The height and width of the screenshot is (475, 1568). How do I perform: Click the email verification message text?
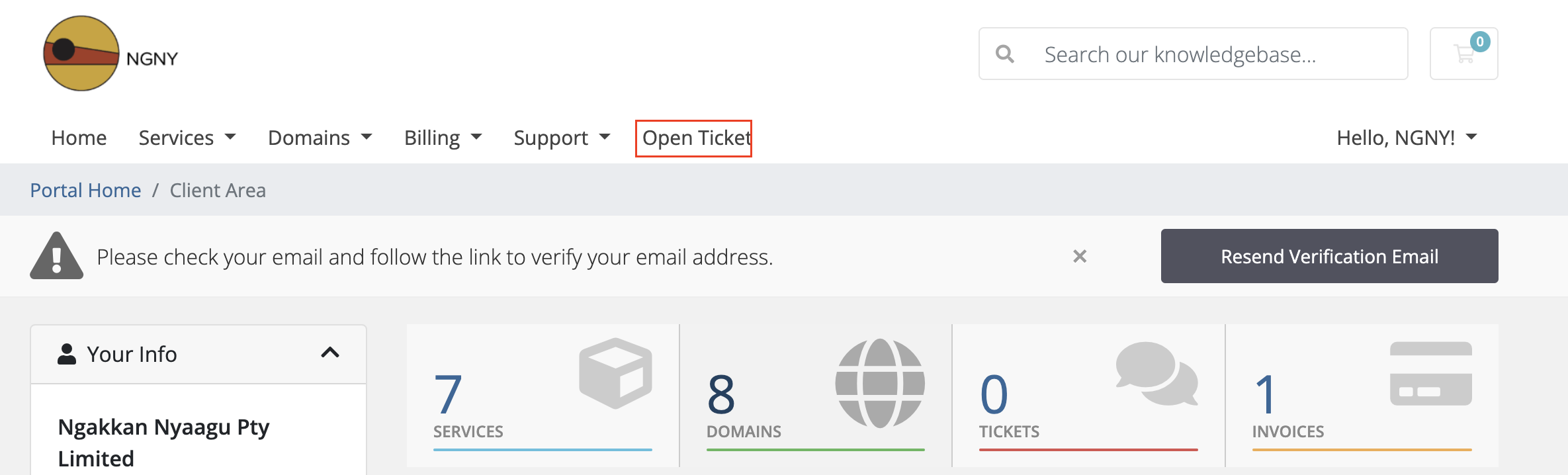[x=435, y=257]
